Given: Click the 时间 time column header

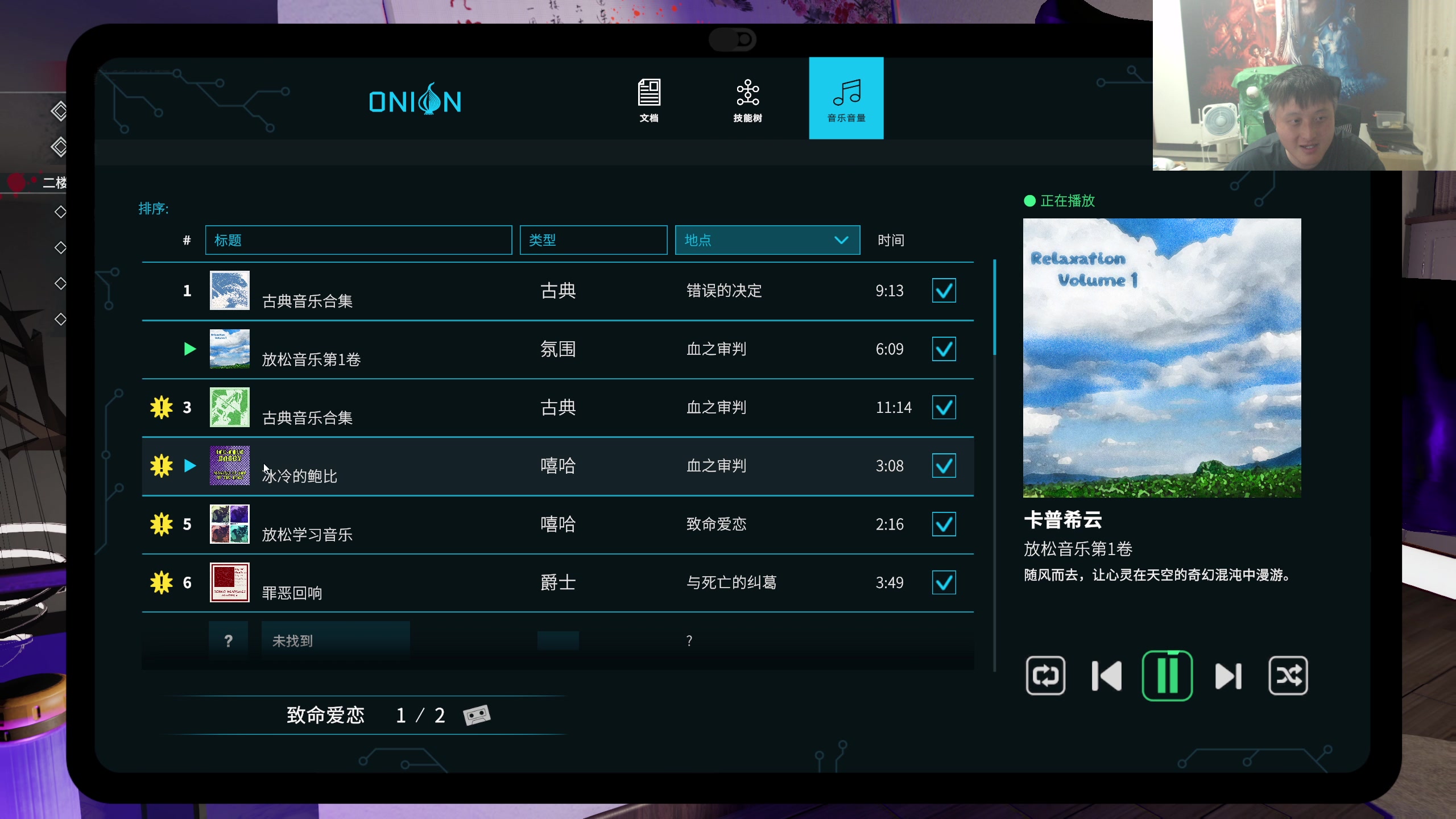Looking at the screenshot, I should (891, 240).
